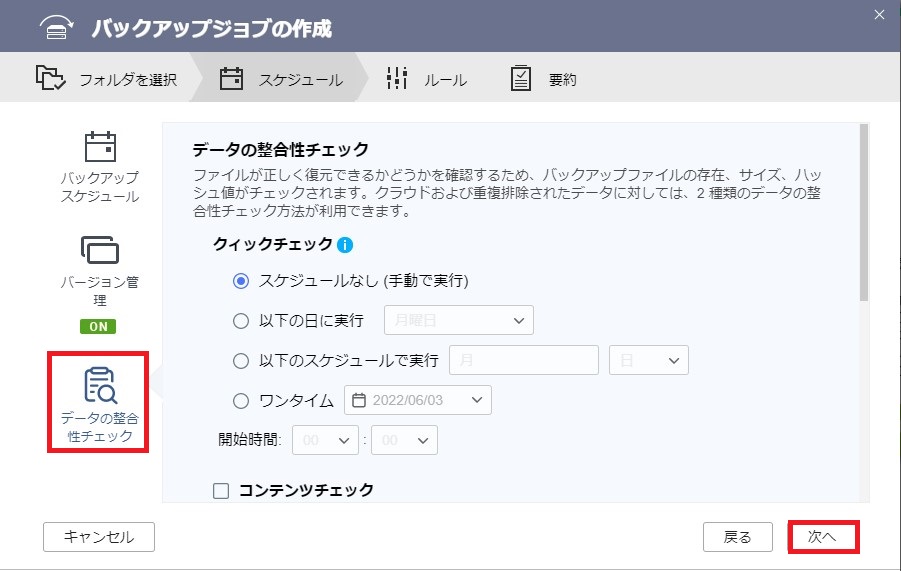Click the キャンセル button

tap(99, 537)
